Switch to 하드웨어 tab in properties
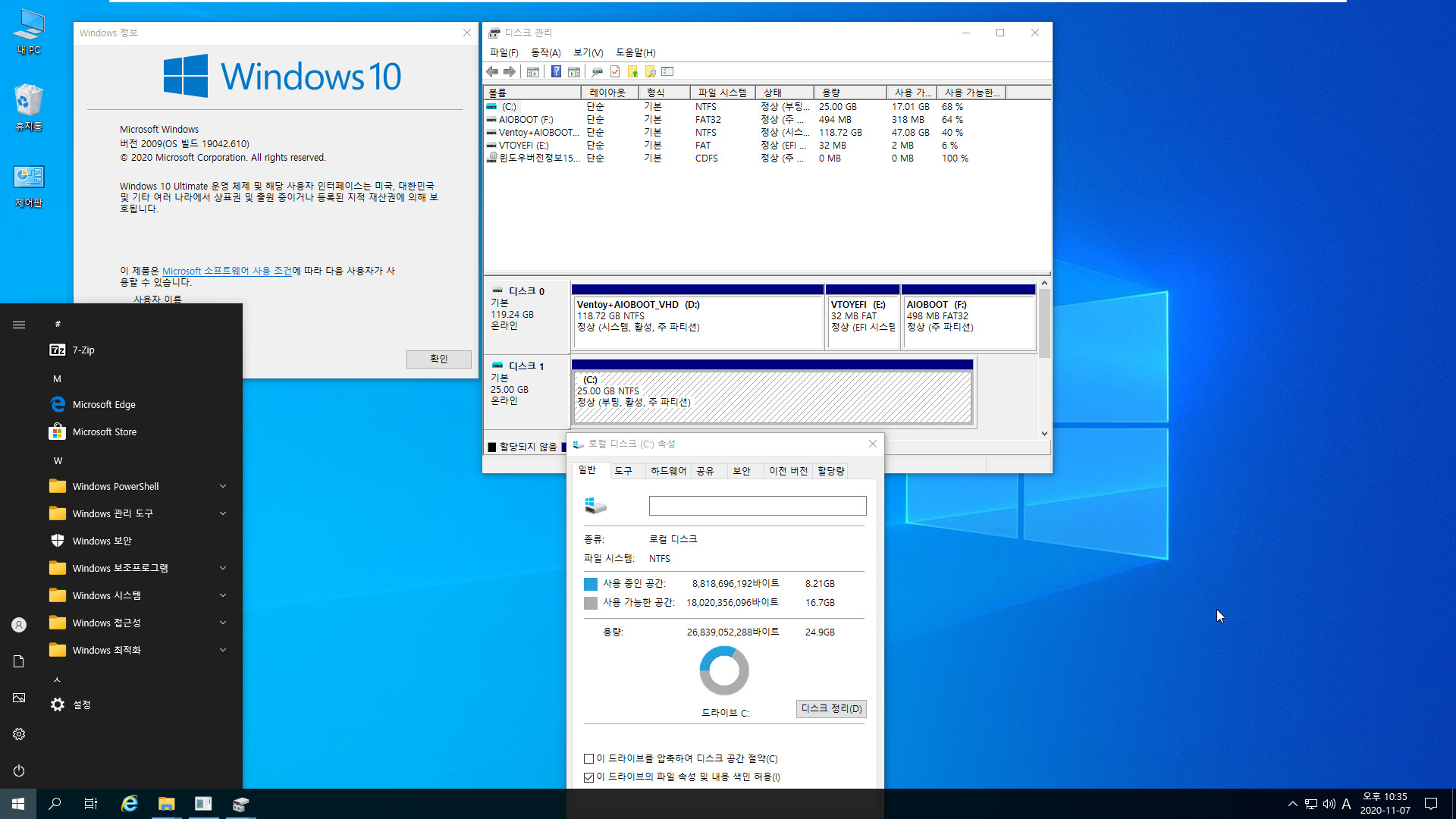Image resolution: width=1456 pixels, height=819 pixels. [x=668, y=471]
